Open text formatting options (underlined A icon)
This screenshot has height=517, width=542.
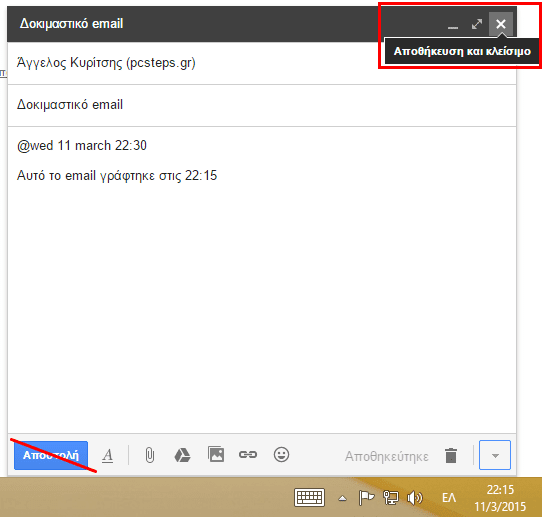click(x=108, y=455)
